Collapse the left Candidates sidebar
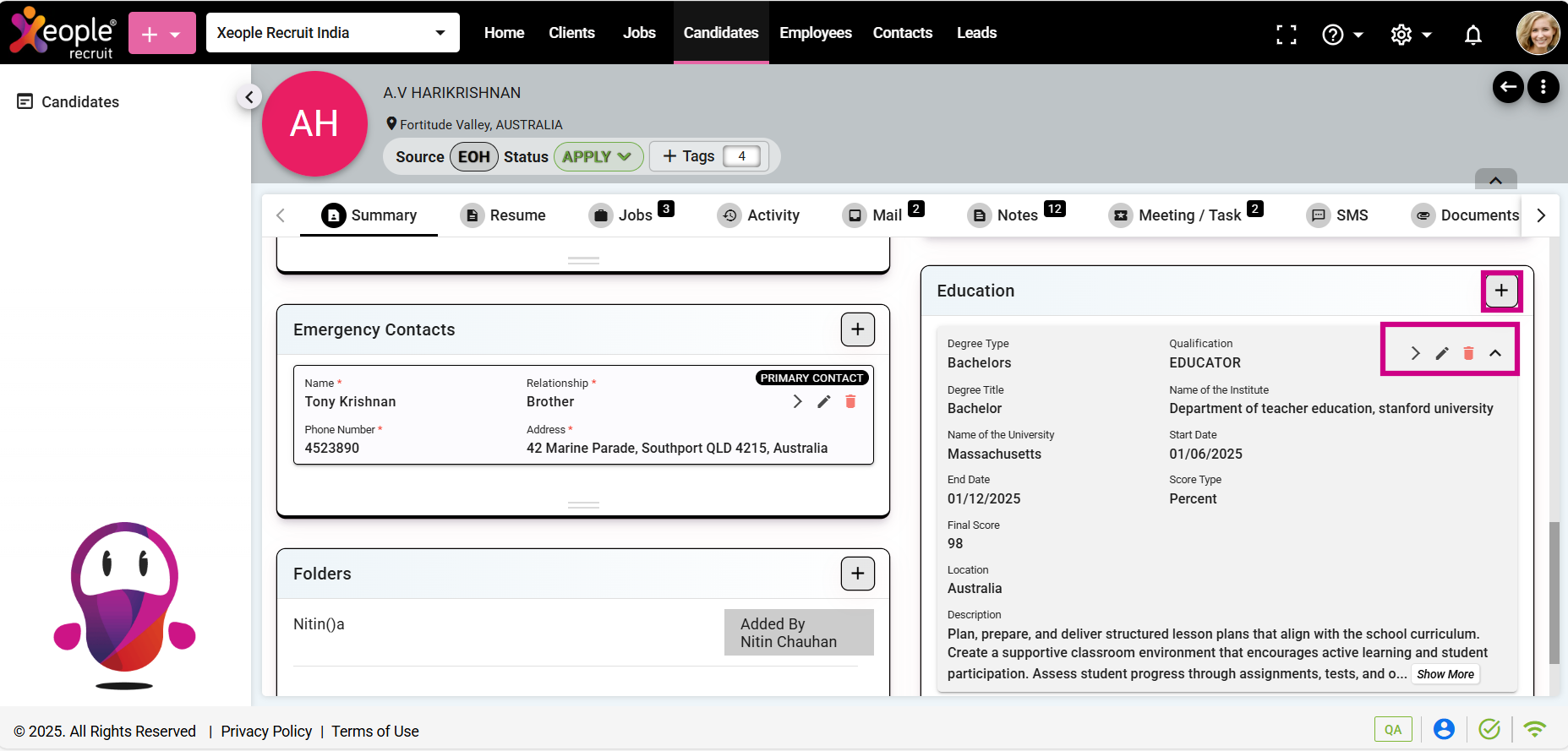 [x=249, y=97]
